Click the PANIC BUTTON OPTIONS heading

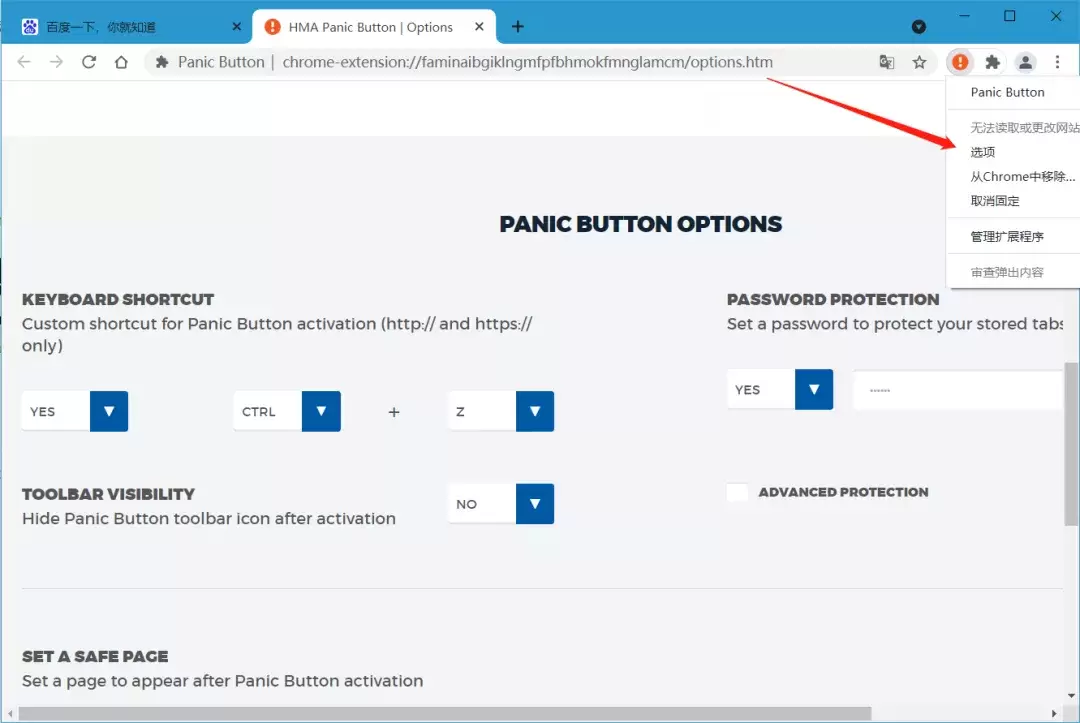641,224
